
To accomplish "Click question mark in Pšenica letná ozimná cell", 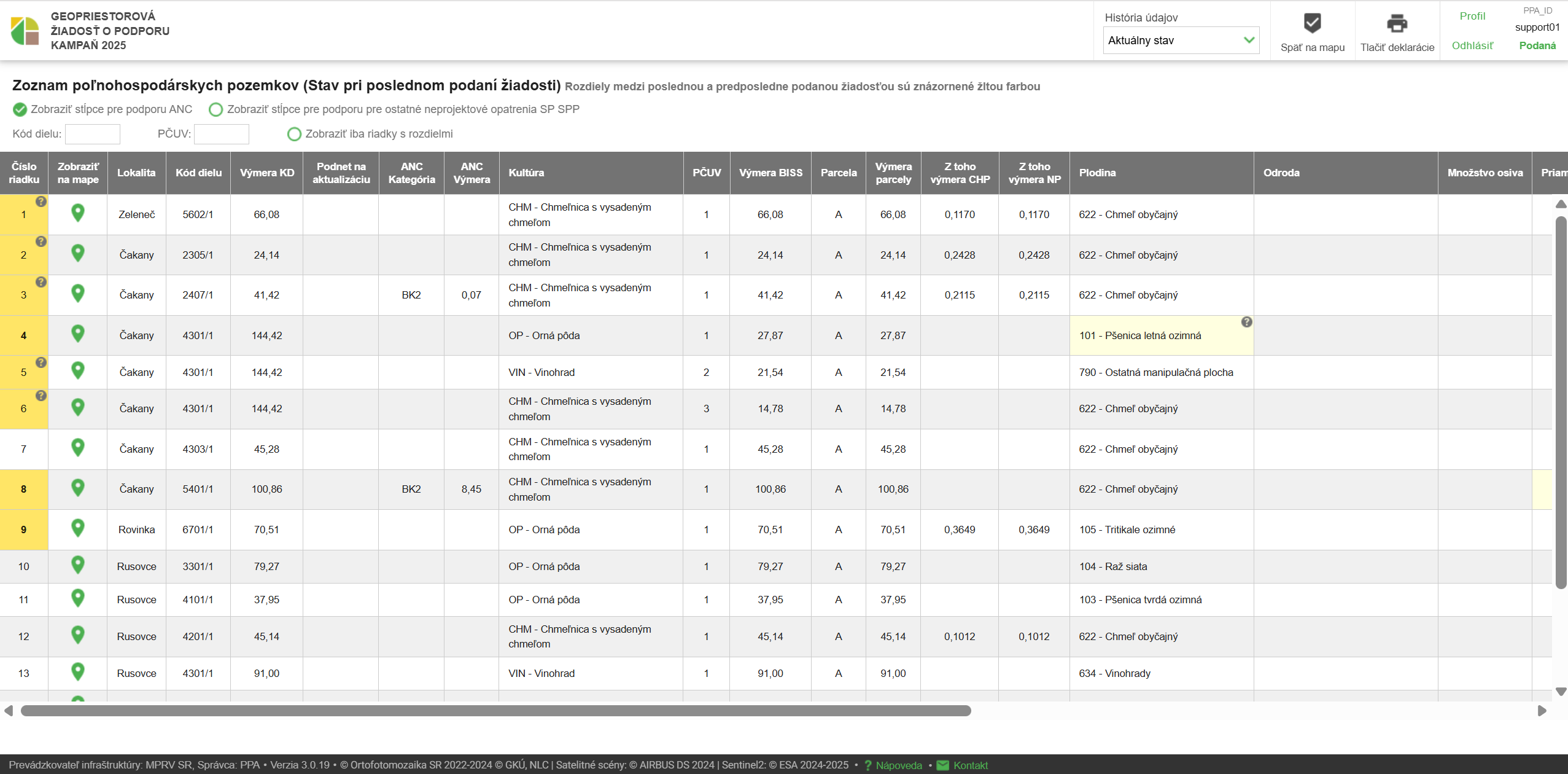I will (x=1246, y=322).
